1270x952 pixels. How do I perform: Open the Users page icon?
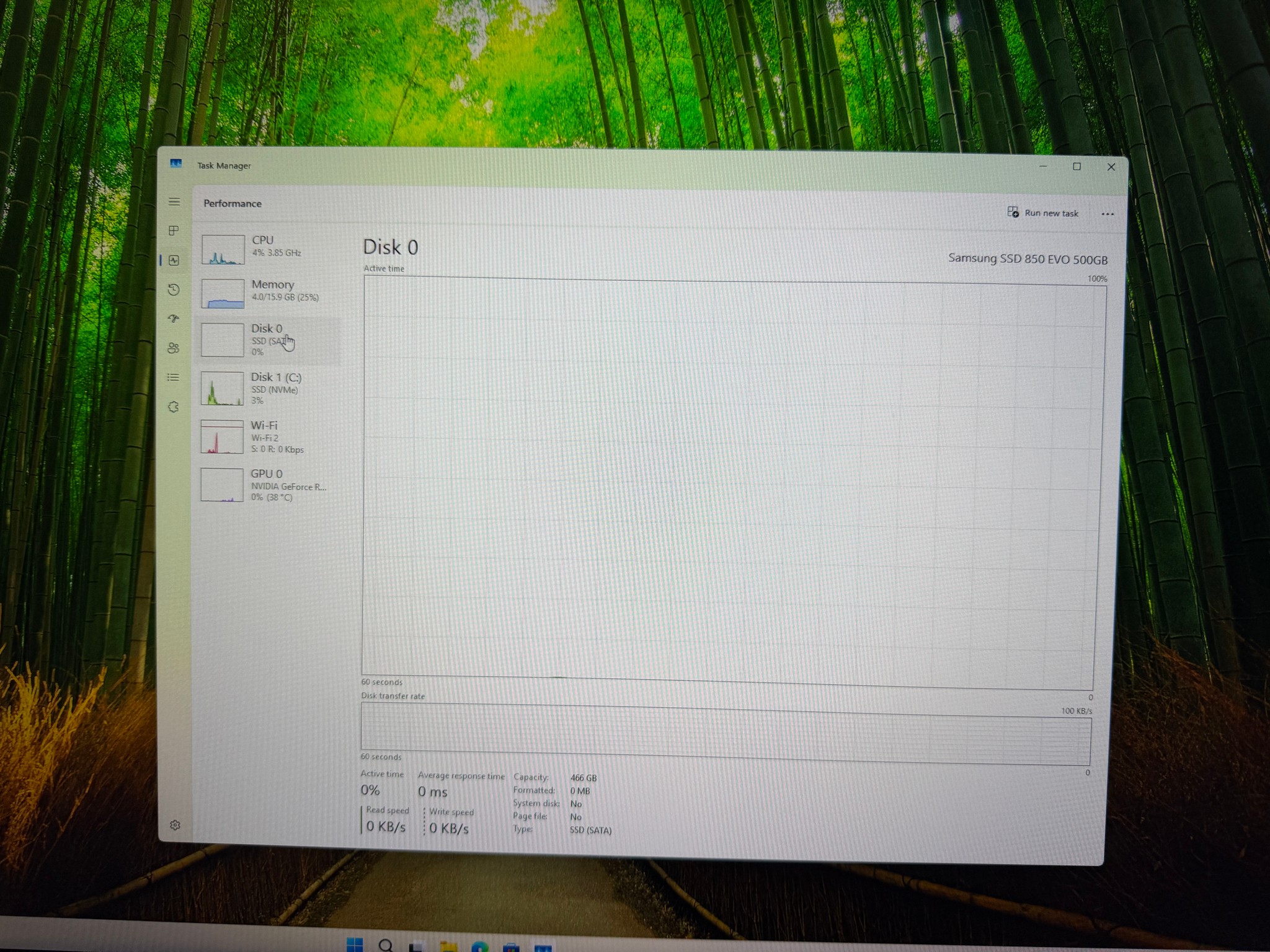174,348
